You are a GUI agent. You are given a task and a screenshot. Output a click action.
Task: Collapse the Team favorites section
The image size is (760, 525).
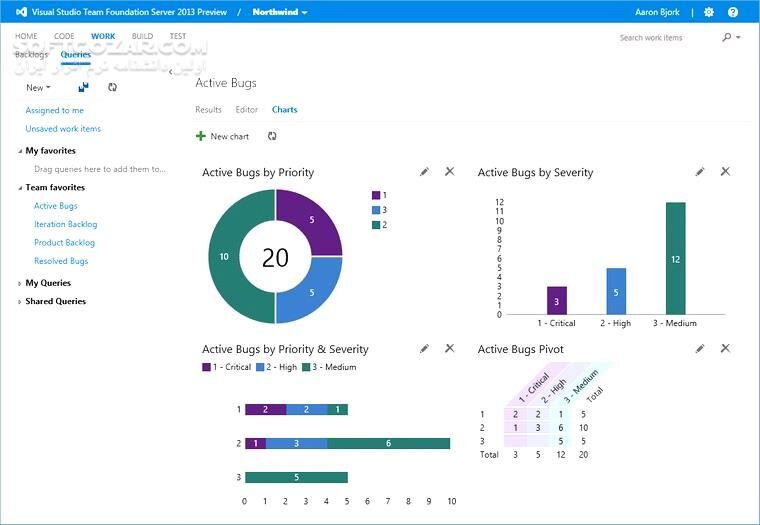[19, 188]
